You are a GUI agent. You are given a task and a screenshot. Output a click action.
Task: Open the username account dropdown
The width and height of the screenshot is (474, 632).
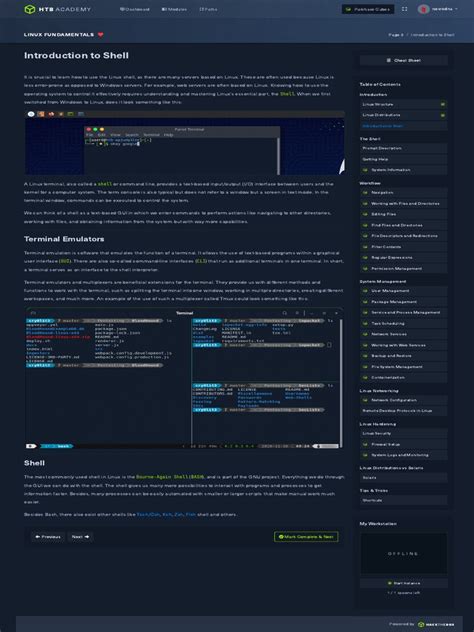point(445,9)
